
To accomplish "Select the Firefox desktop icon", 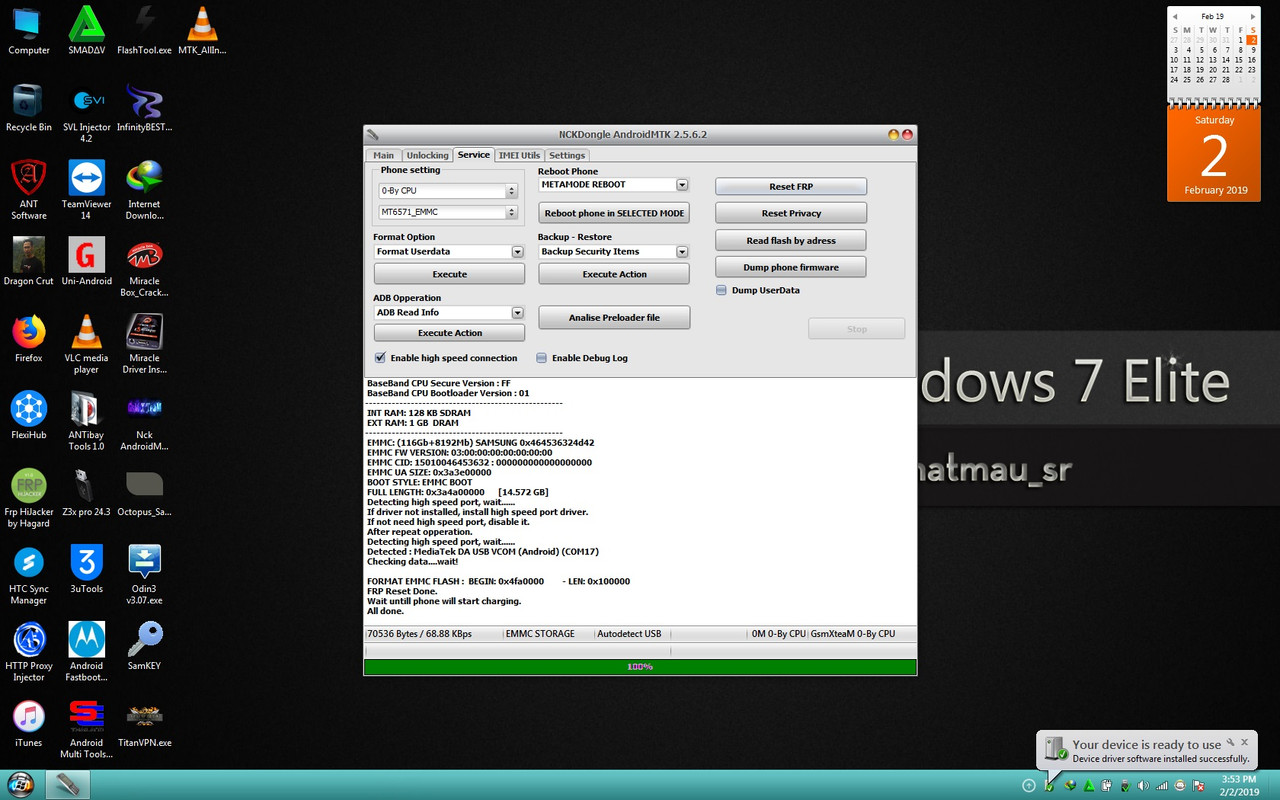I will 29,338.
